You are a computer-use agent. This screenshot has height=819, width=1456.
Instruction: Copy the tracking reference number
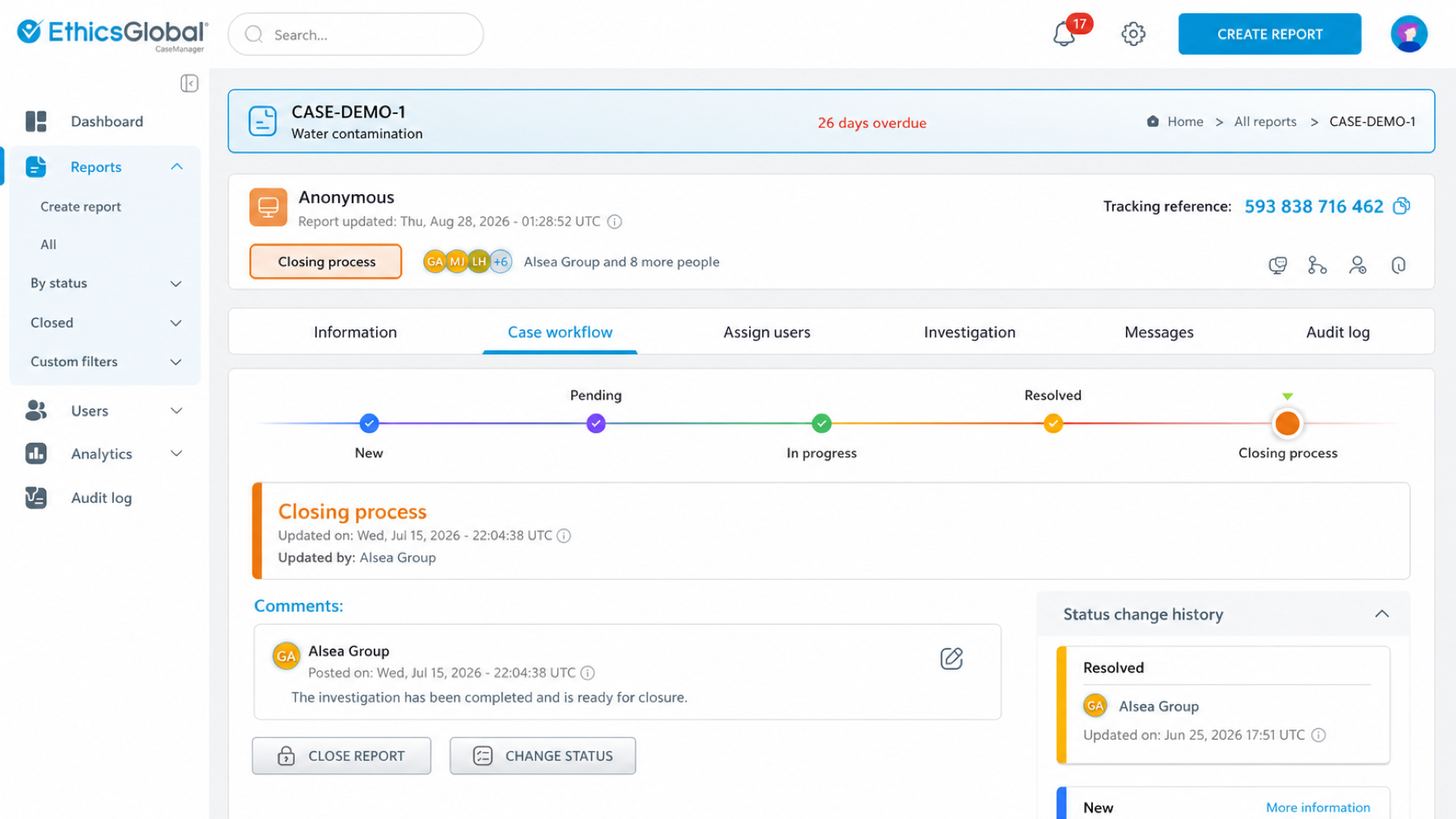[x=1401, y=206]
